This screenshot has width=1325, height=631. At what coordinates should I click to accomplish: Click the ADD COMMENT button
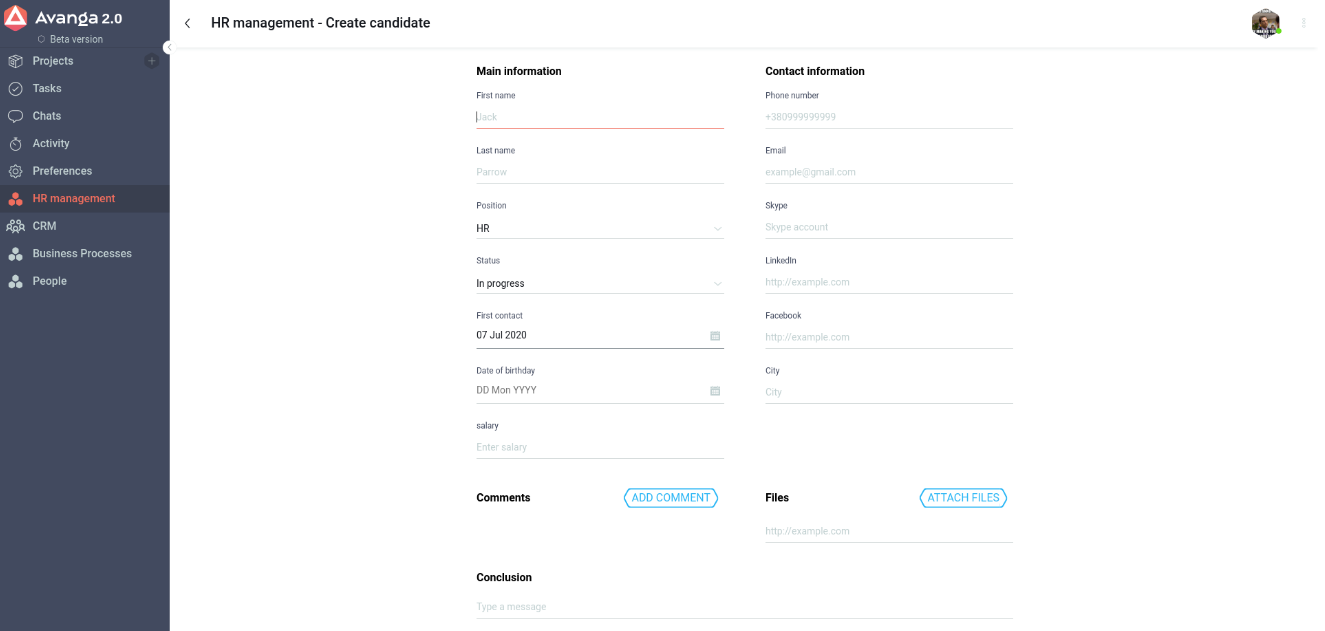(671, 498)
